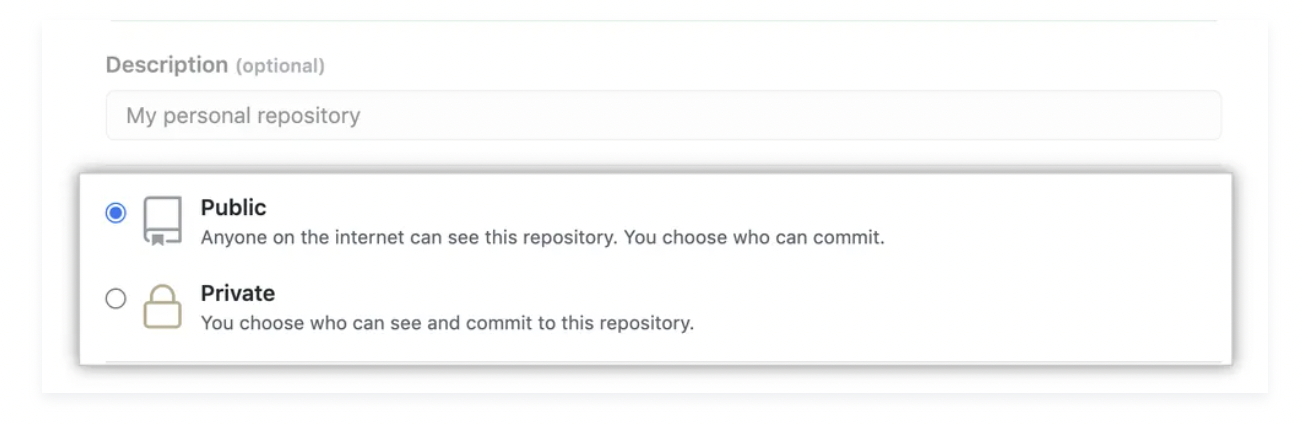Click the Public repository book icon
The image size is (1302, 424).
click(162, 221)
